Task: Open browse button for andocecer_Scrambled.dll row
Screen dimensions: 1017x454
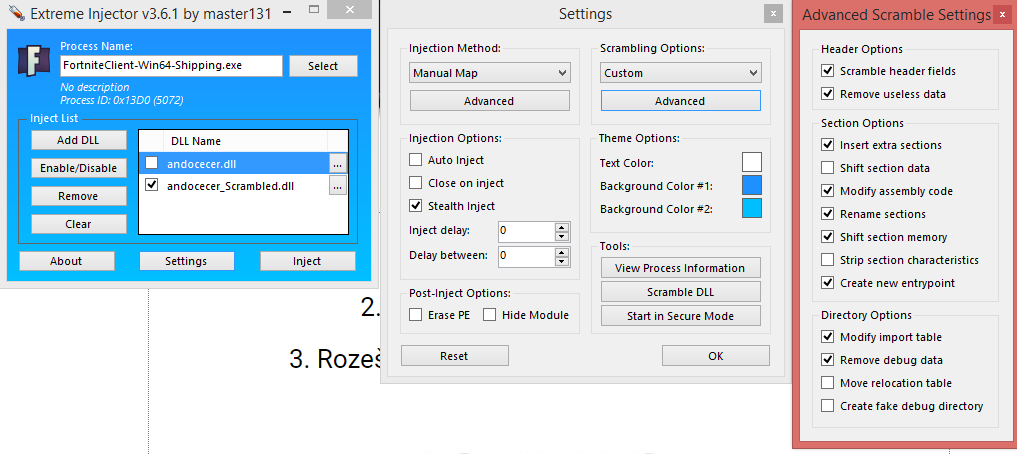Action: coord(337,185)
